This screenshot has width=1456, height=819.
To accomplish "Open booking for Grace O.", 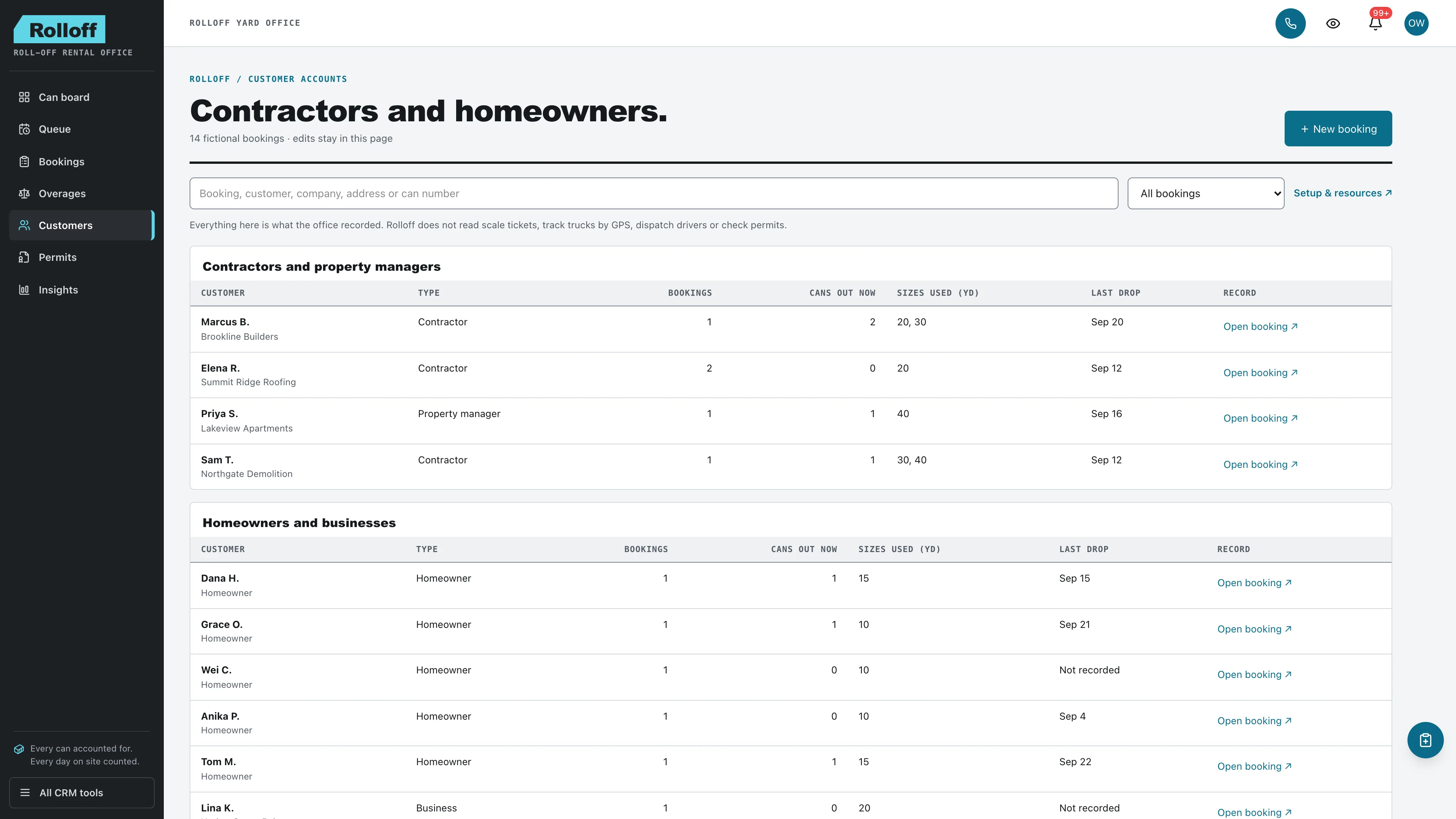I will [1254, 629].
